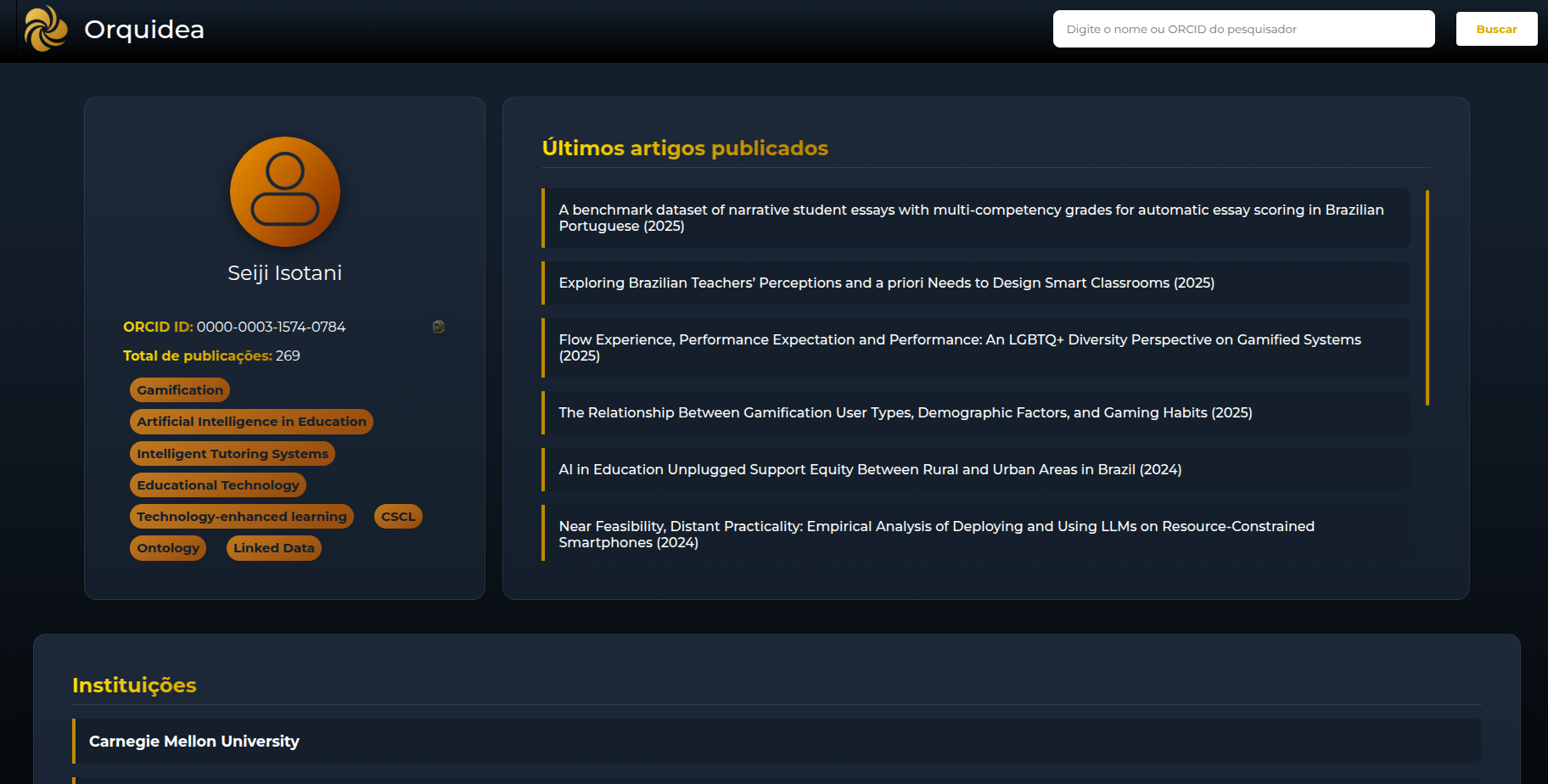Pick the Ontology keyword tag

click(x=168, y=548)
